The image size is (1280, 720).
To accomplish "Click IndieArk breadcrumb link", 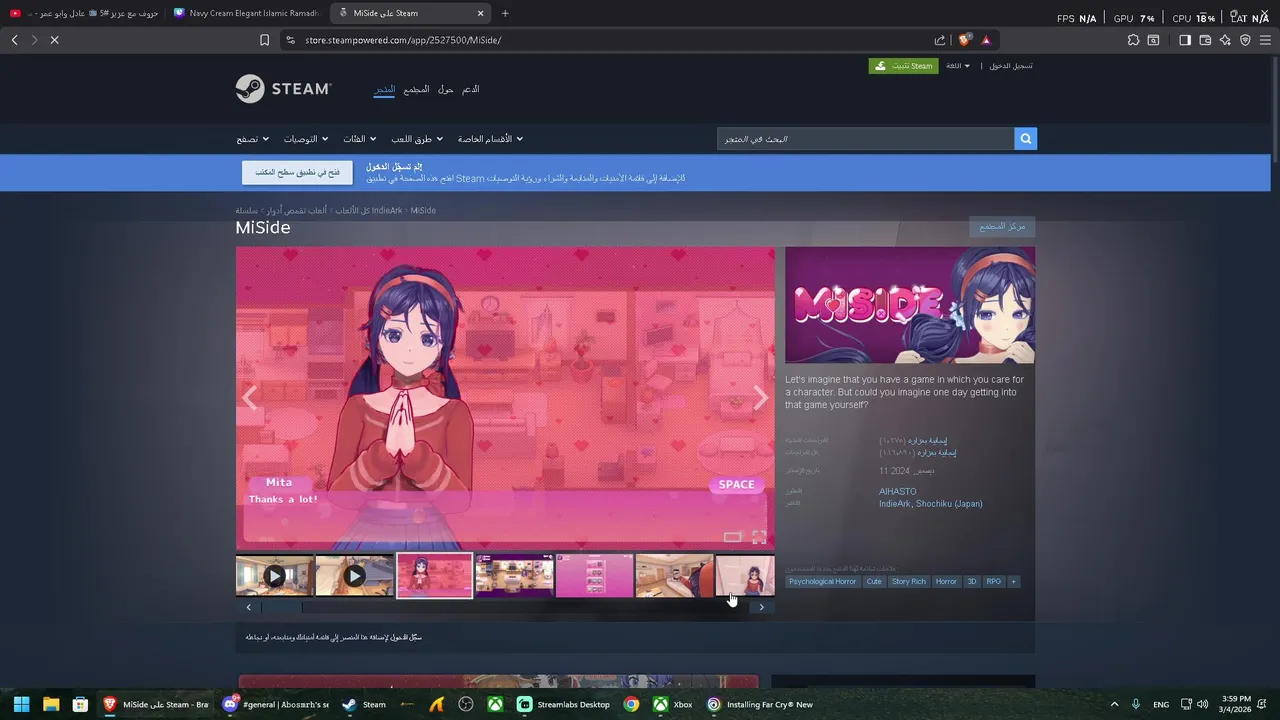I will tap(387, 210).
